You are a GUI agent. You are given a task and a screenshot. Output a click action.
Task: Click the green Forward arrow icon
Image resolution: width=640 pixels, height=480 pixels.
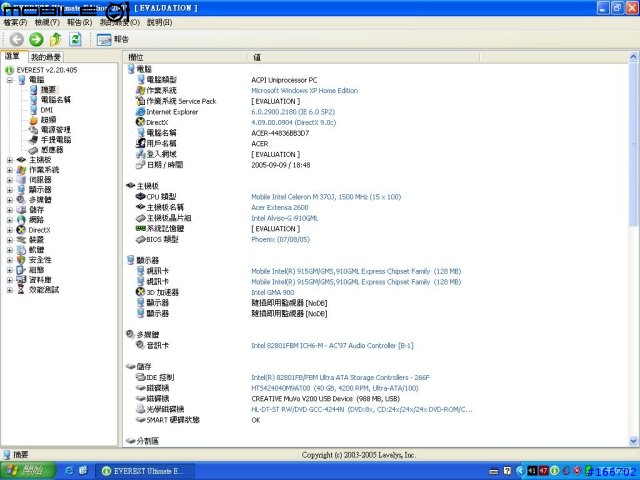pyautogui.click(x=36, y=40)
